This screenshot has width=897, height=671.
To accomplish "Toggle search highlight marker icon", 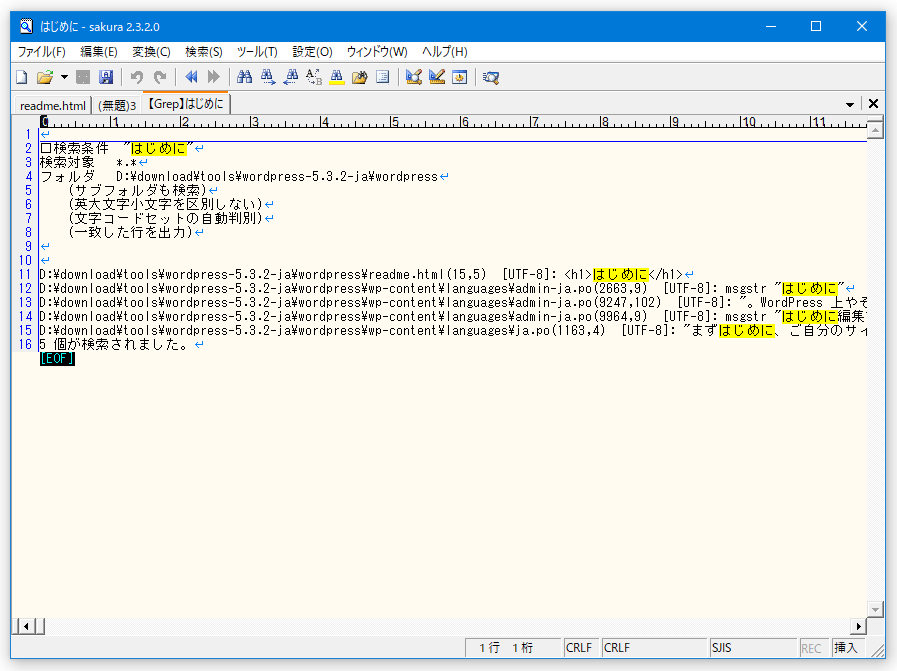I will [337, 77].
